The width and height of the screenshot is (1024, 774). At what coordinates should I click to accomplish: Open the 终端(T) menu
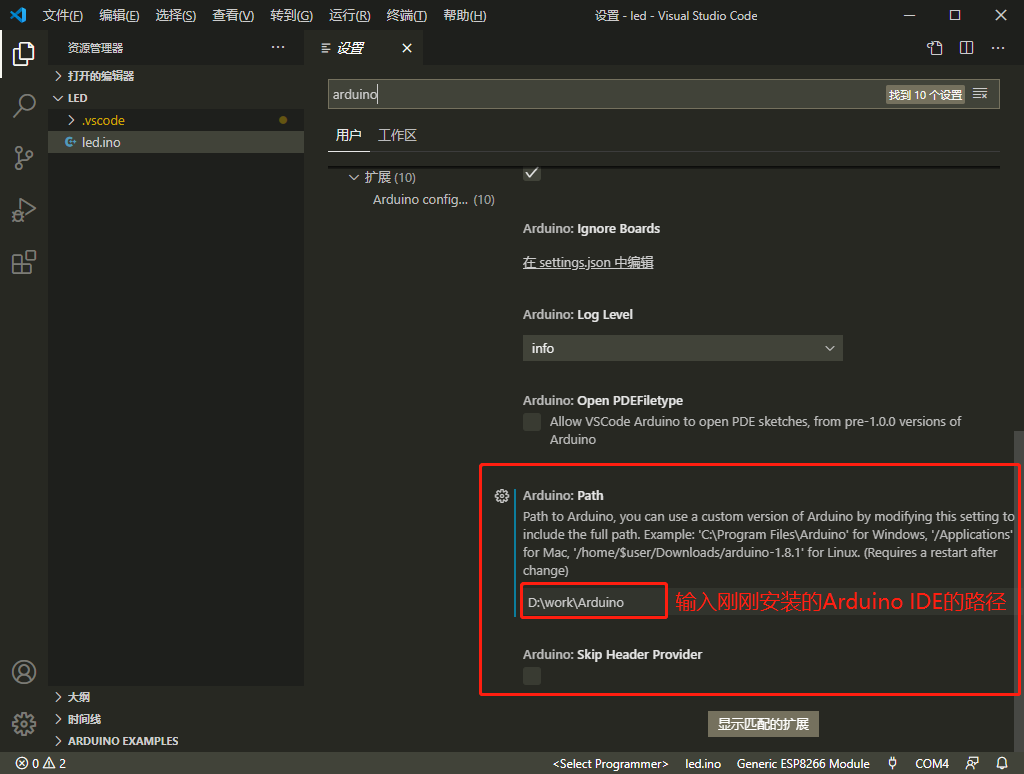click(406, 15)
